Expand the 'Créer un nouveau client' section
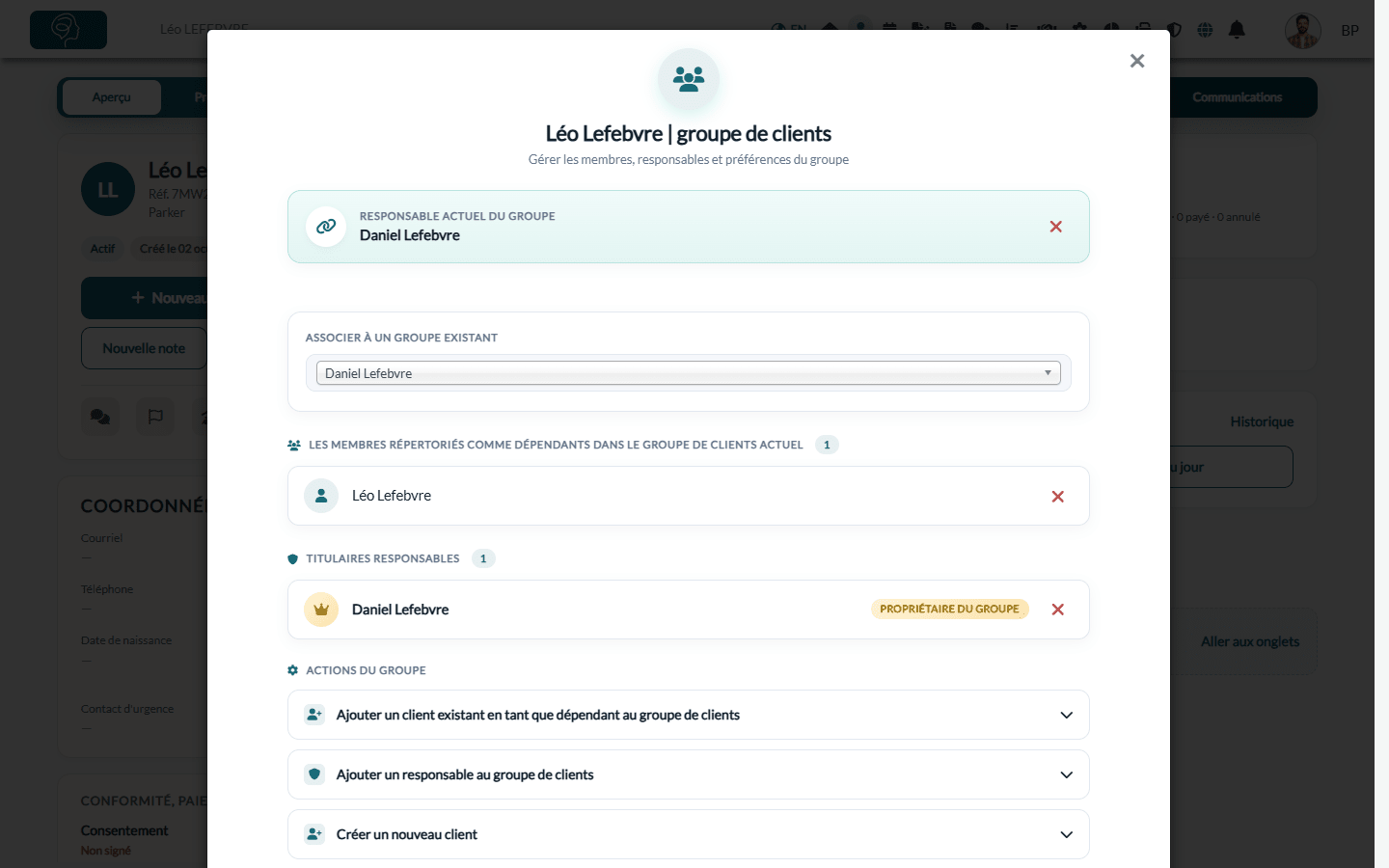Image resolution: width=1389 pixels, height=868 pixels. pyautogui.click(x=689, y=834)
